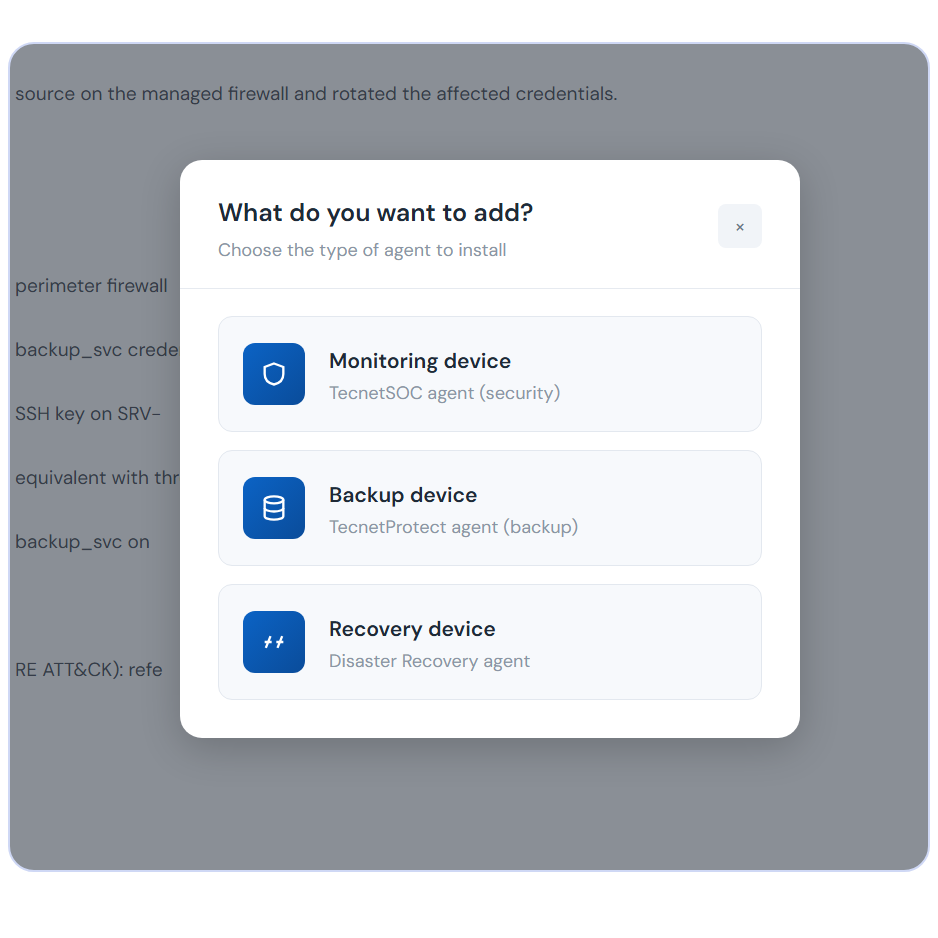Click the 'RE ATT&CK): refe' background text
The image size is (938, 938).
coord(89,669)
